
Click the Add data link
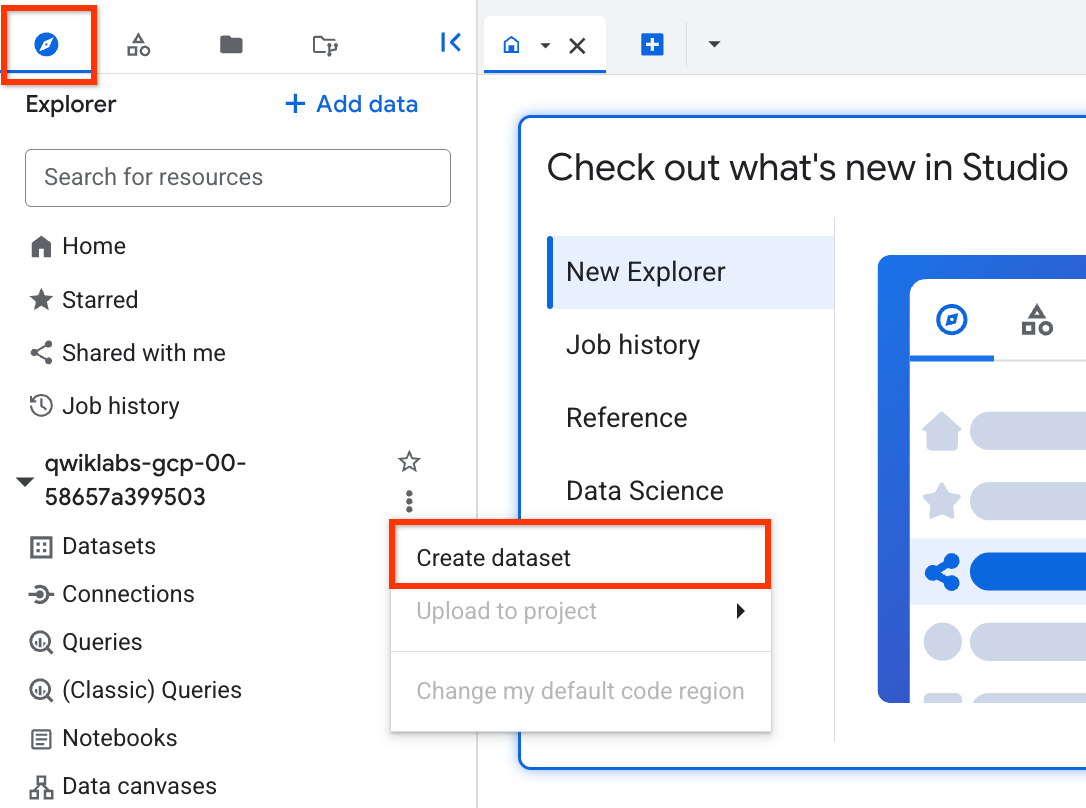coord(350,104)
